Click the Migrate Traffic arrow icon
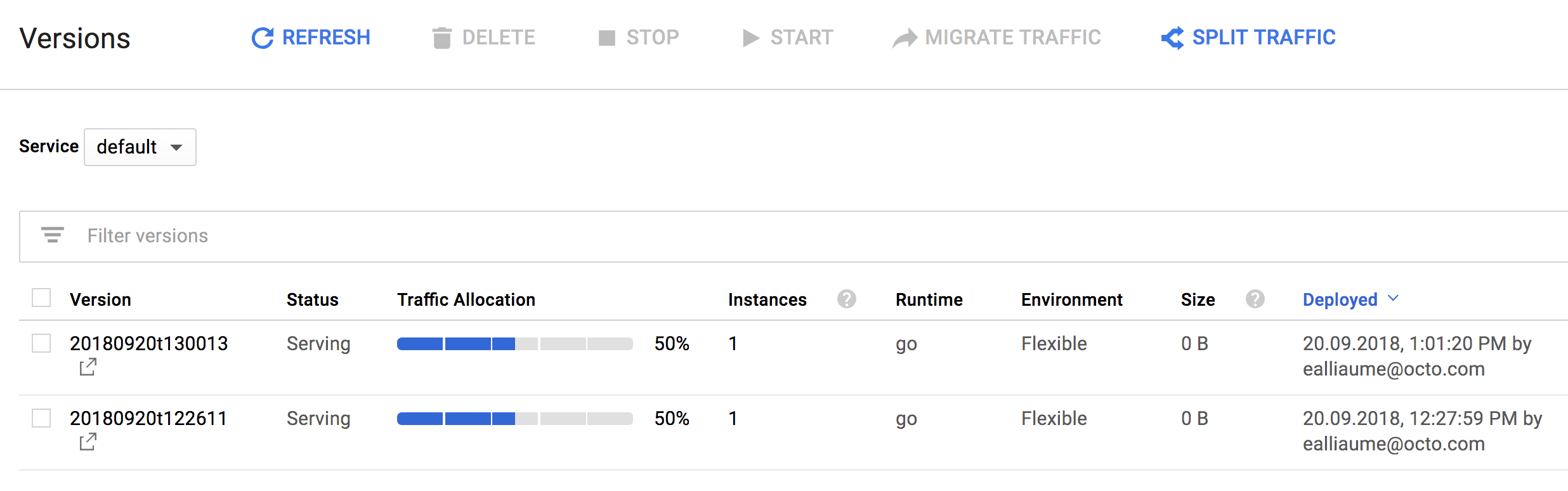The height and width of the screenshot is (491, 1568). click(x=905, y=38)
